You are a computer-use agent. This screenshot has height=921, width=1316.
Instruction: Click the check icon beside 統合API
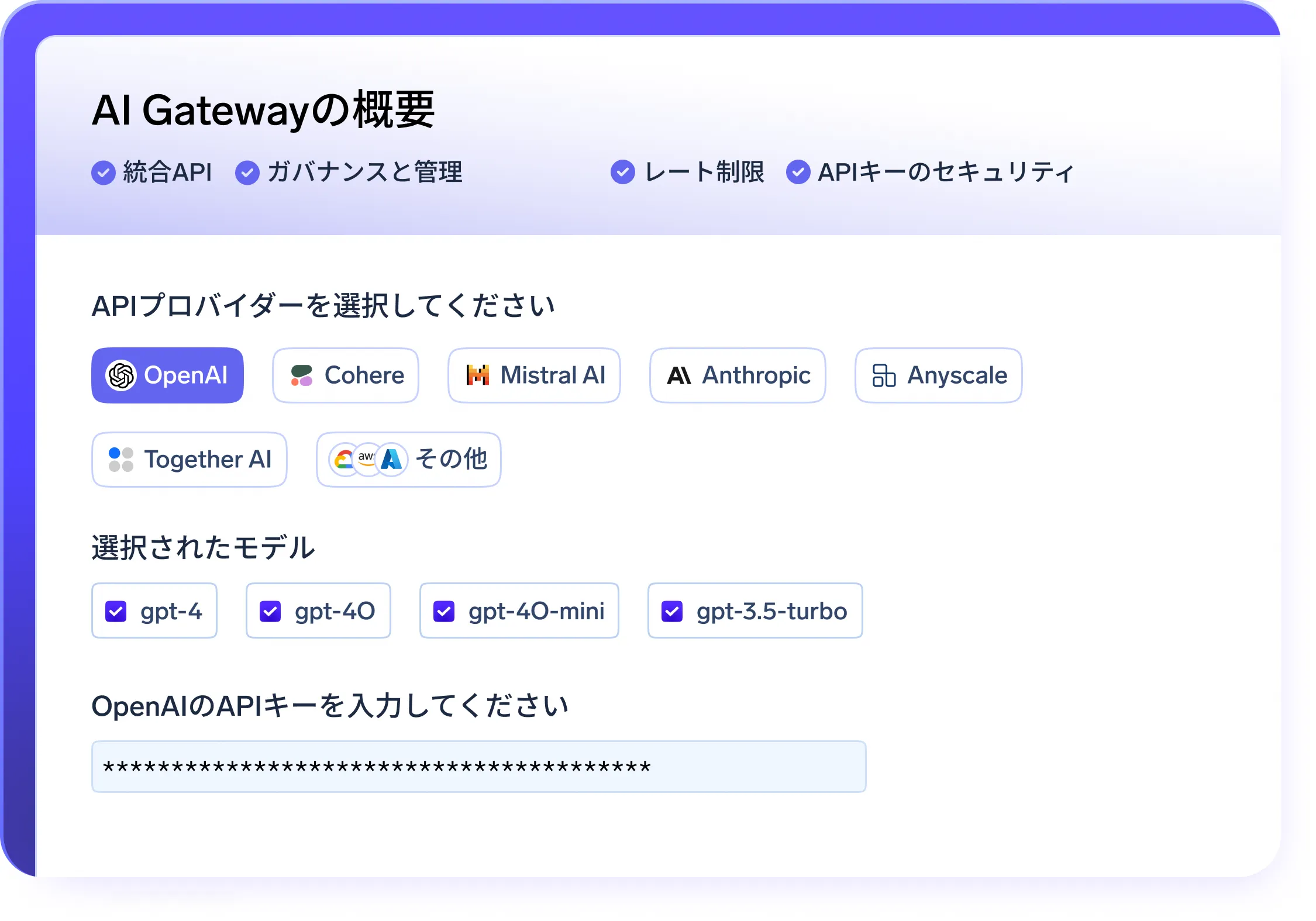tap(104, 173)
